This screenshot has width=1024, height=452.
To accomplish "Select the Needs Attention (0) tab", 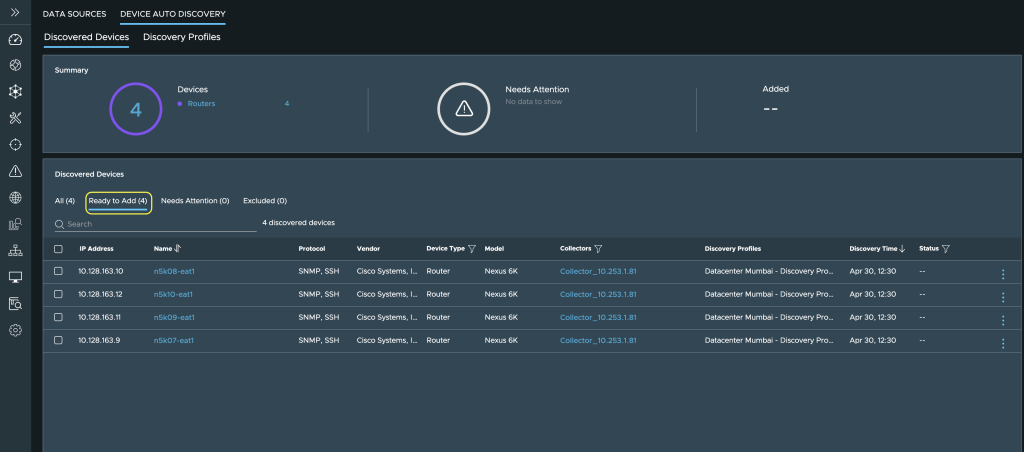I will [x=195, y=201].
